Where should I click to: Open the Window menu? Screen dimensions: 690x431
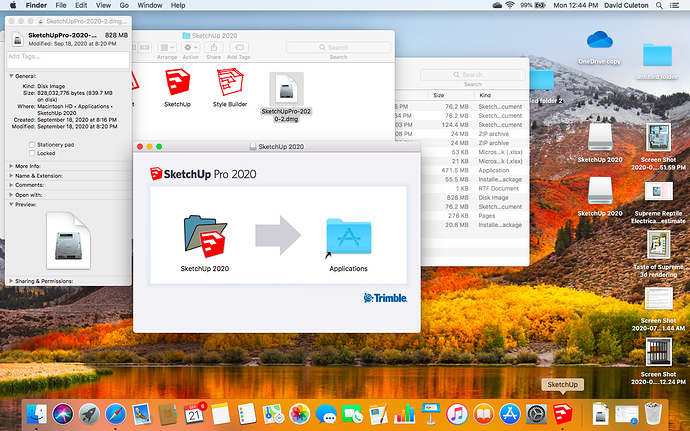tap(150, 5)
